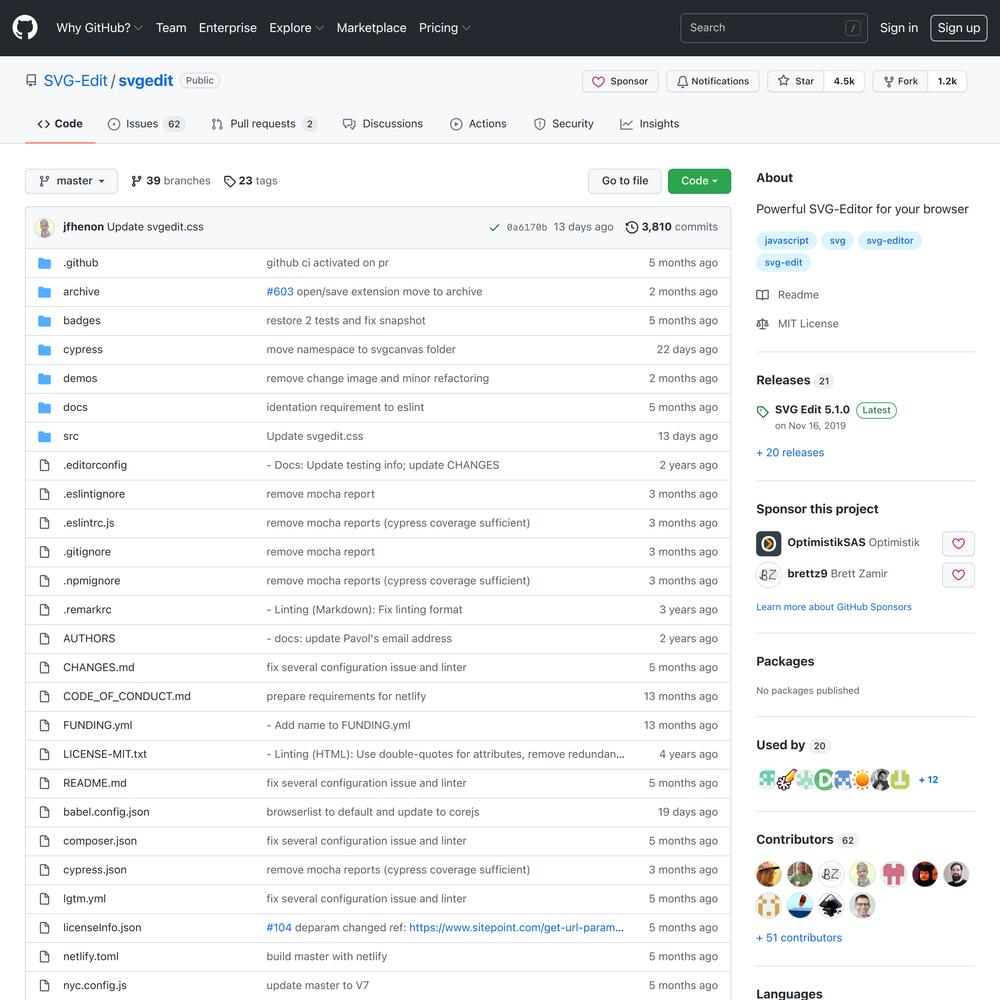Open the Discussions tab

[383, 124]
